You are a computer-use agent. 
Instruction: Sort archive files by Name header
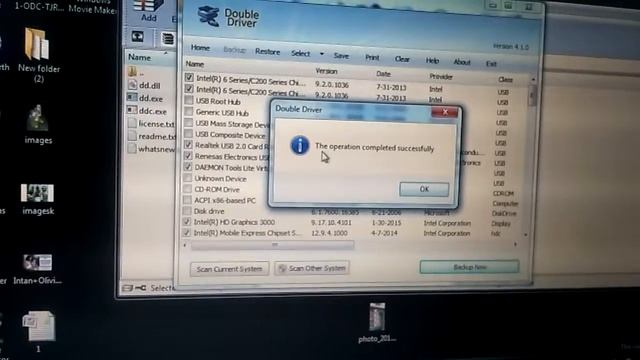(x=140, y=58)
